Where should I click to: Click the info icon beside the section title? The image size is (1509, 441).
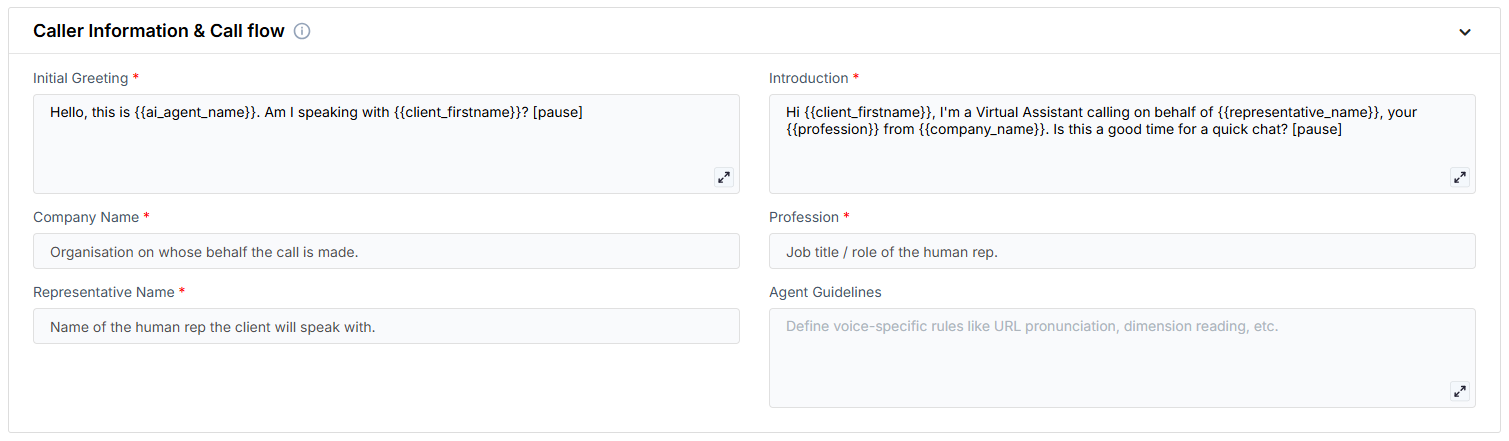302,31
